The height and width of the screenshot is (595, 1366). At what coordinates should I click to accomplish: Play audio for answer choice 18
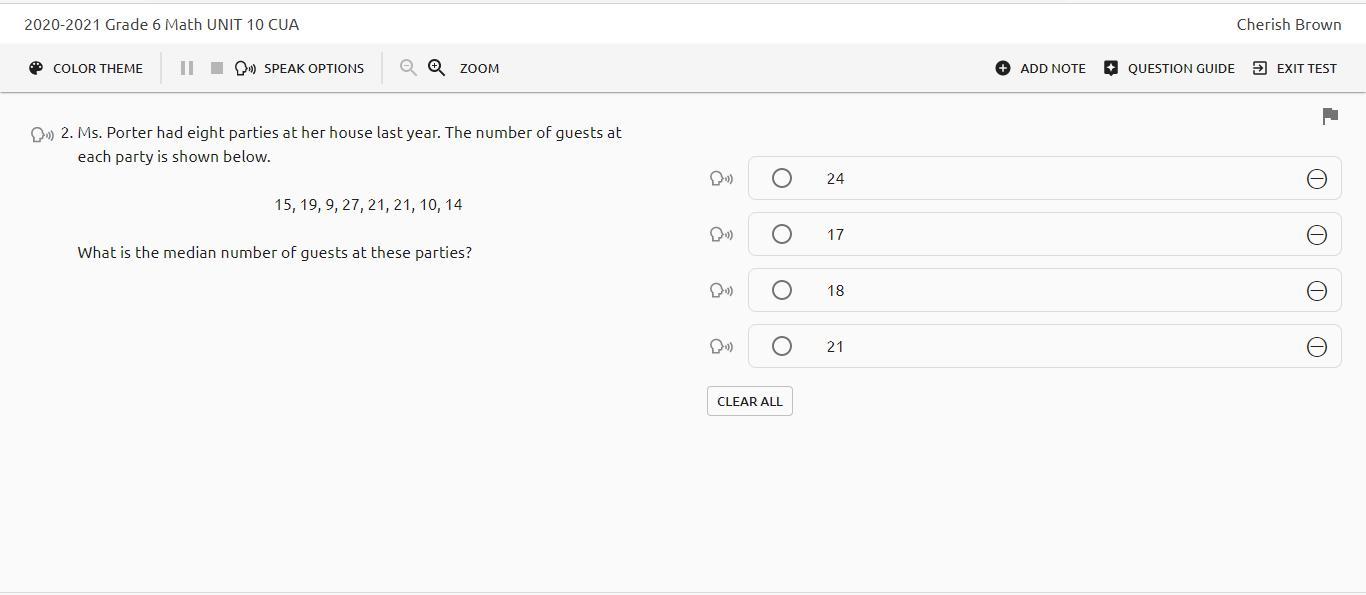point(721,291)
